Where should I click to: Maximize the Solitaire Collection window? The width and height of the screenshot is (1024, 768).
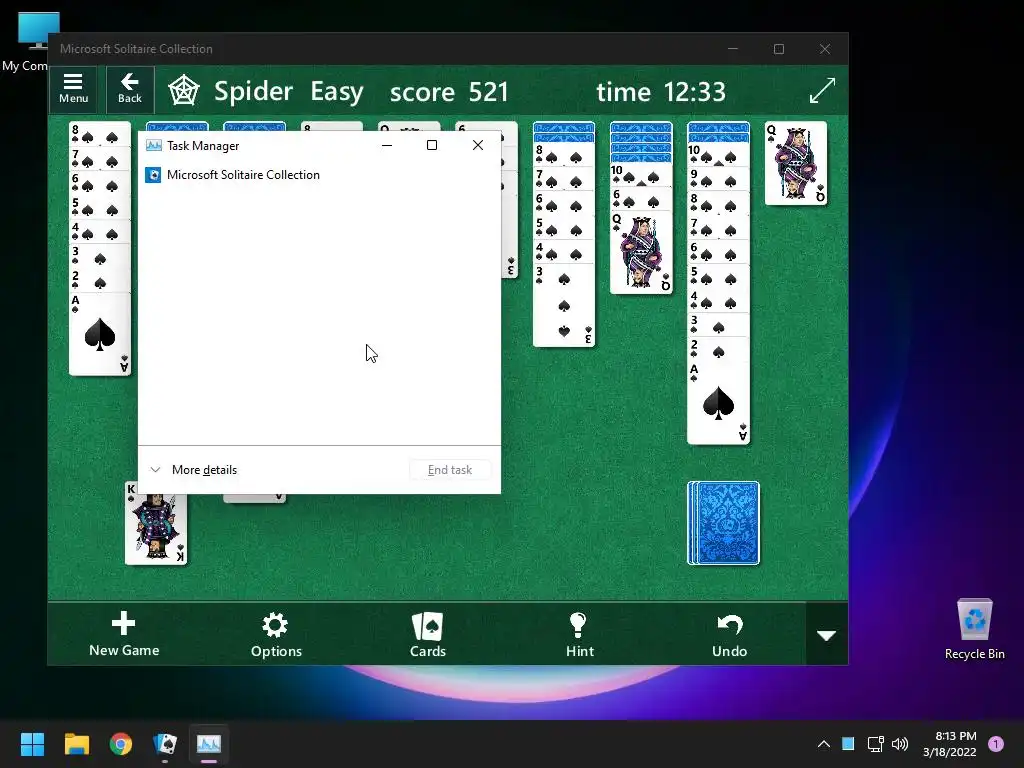[778, 49]
